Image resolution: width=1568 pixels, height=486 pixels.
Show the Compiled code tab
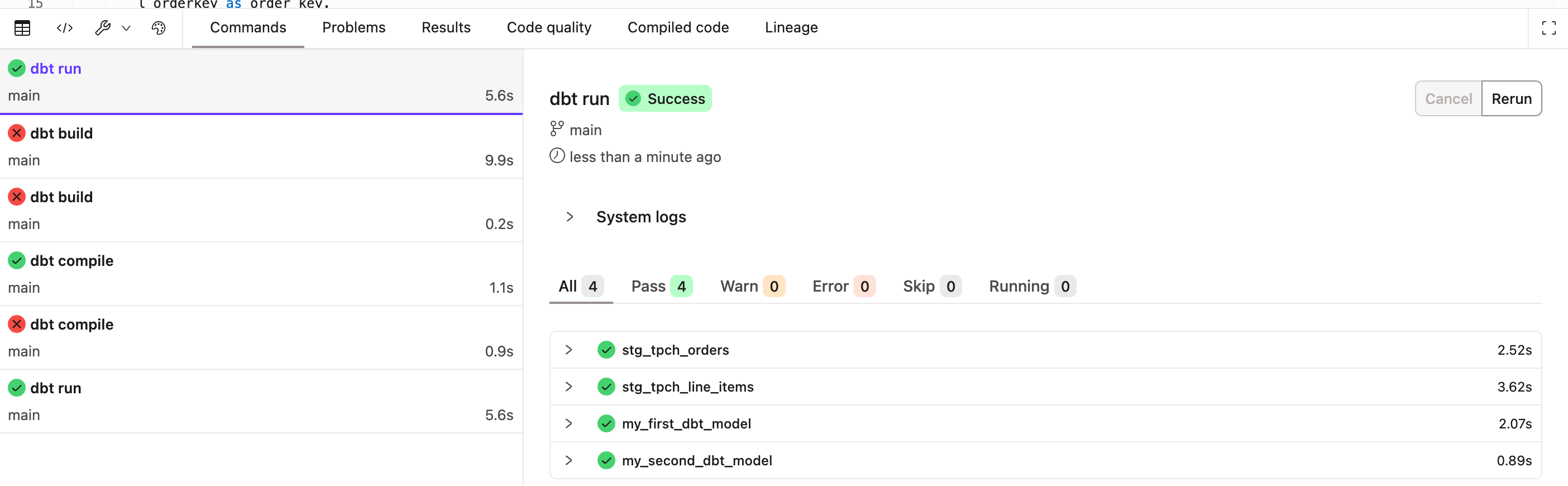[x=678, y=27]
